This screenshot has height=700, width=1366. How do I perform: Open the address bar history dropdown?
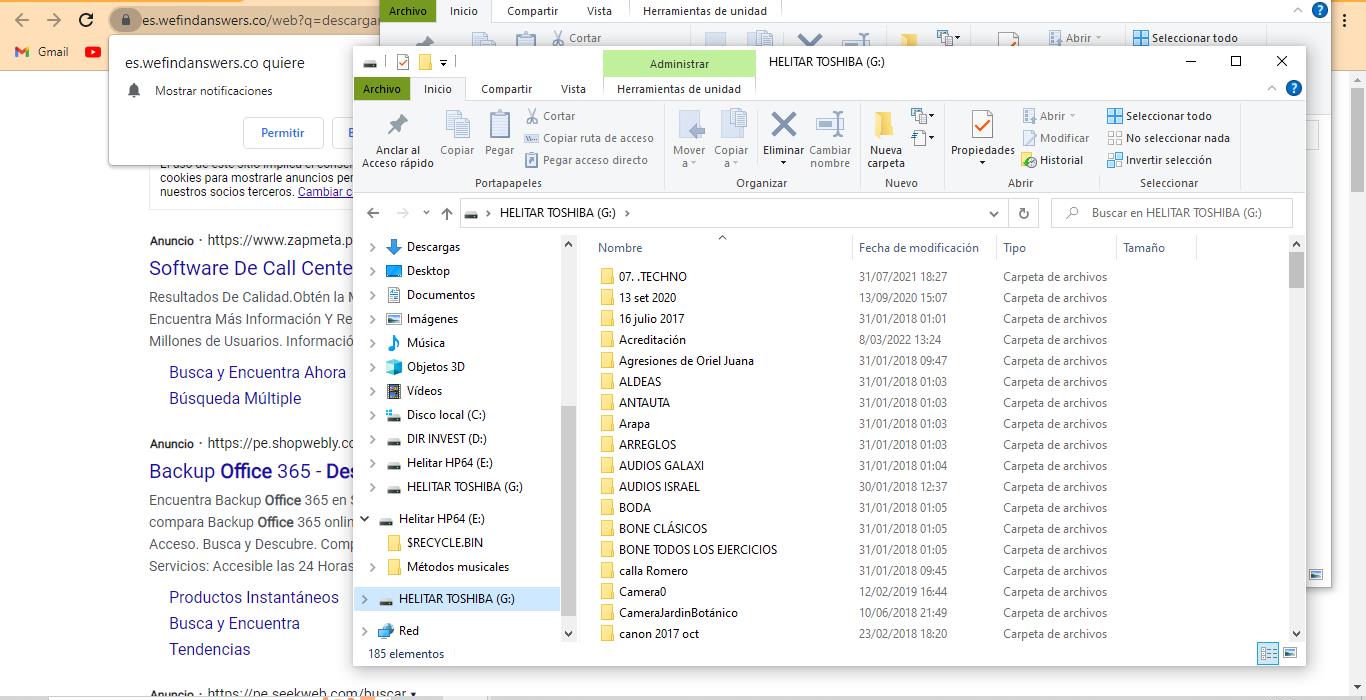pos(993,213)
